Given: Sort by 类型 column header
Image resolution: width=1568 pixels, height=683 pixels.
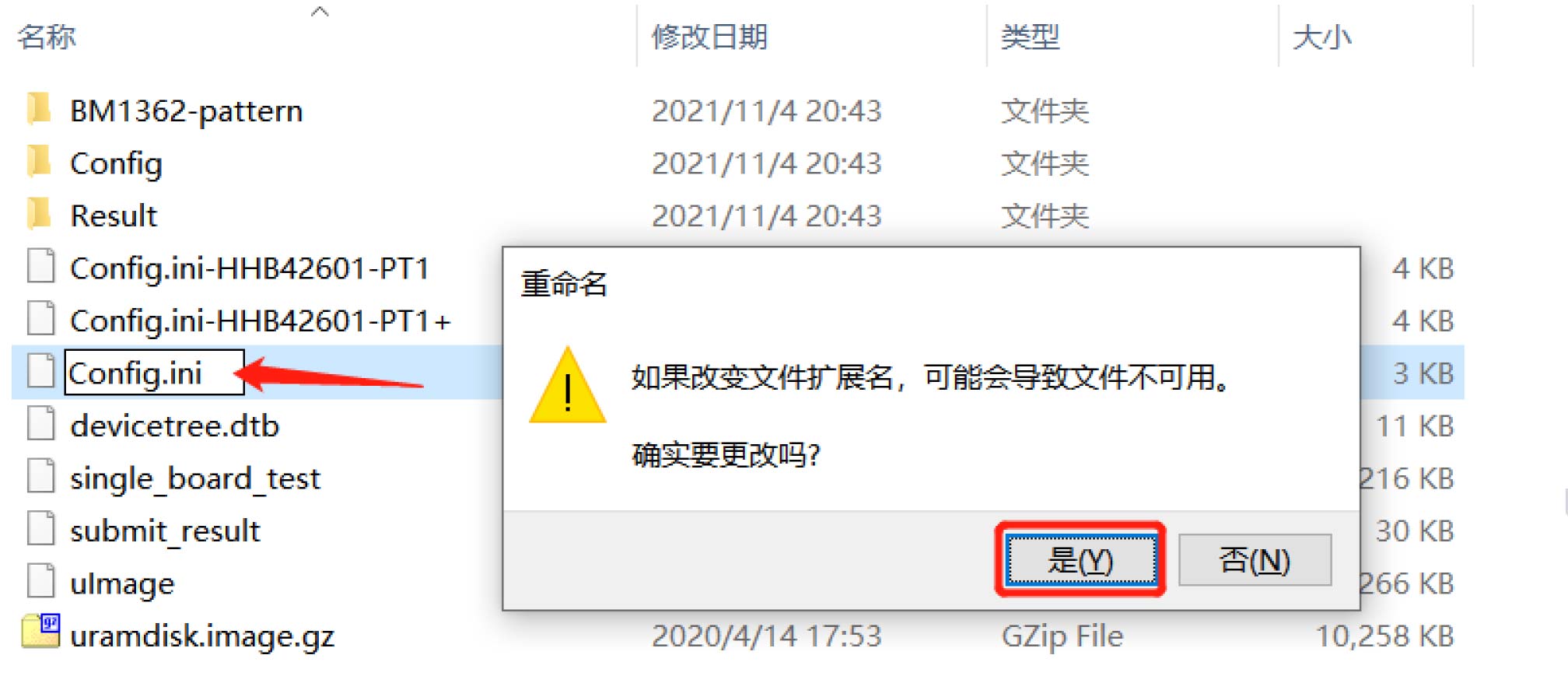Looking at the screenshot, I should tap(1030, 37).
